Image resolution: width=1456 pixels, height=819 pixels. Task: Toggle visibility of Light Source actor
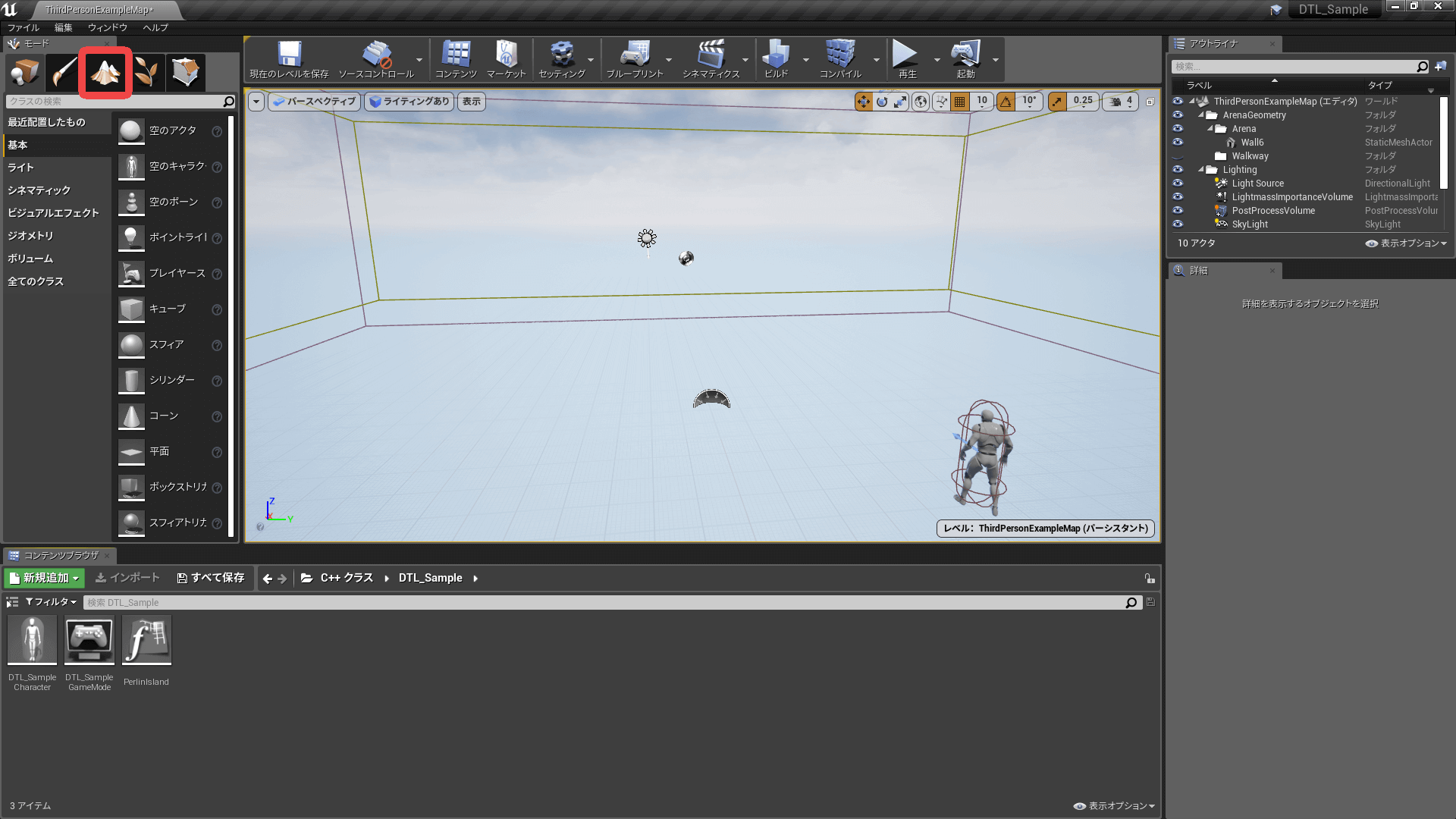[1178, 184]
